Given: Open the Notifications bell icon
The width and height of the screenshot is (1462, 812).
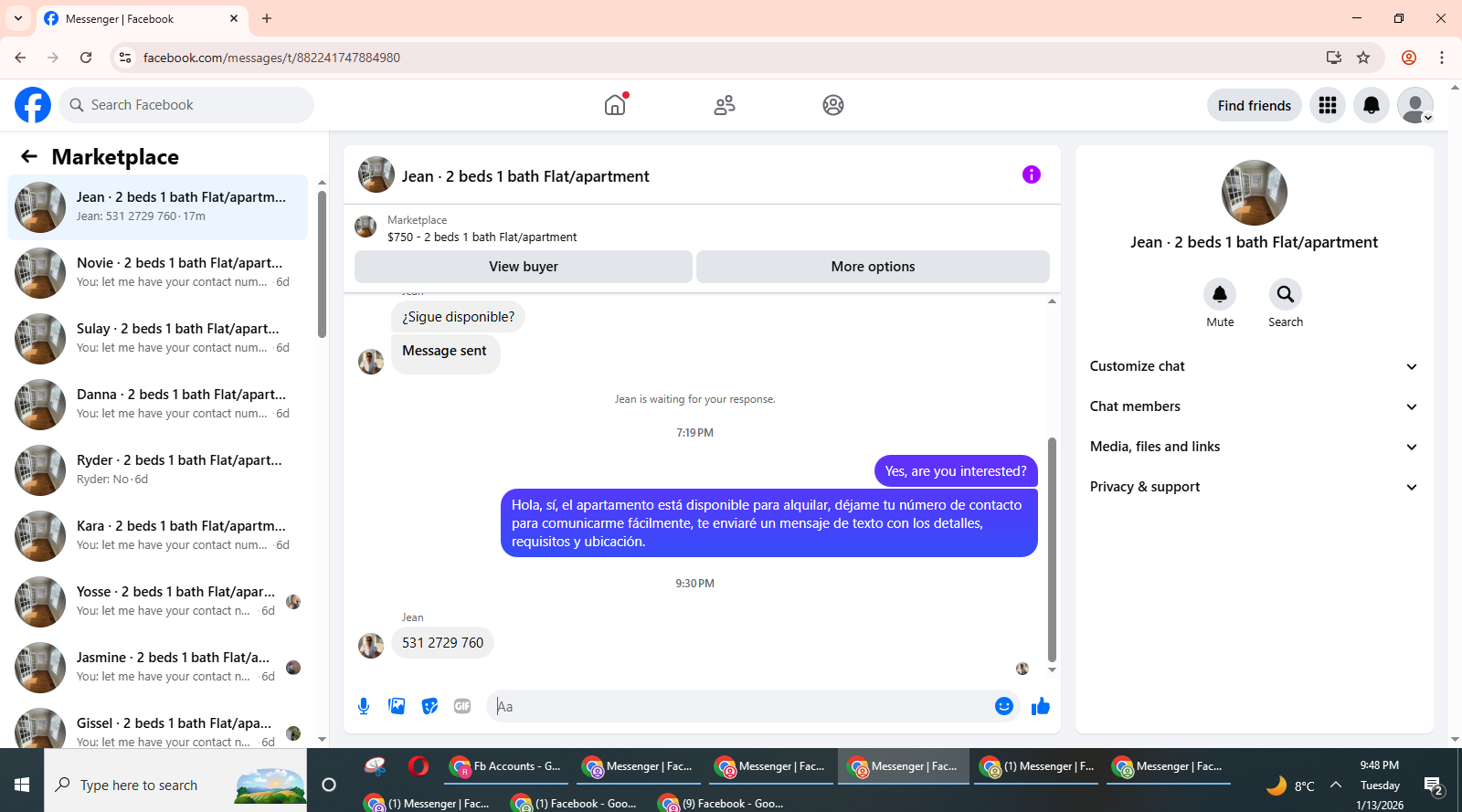Looking at the screenshot, I should pos(1372,105).
